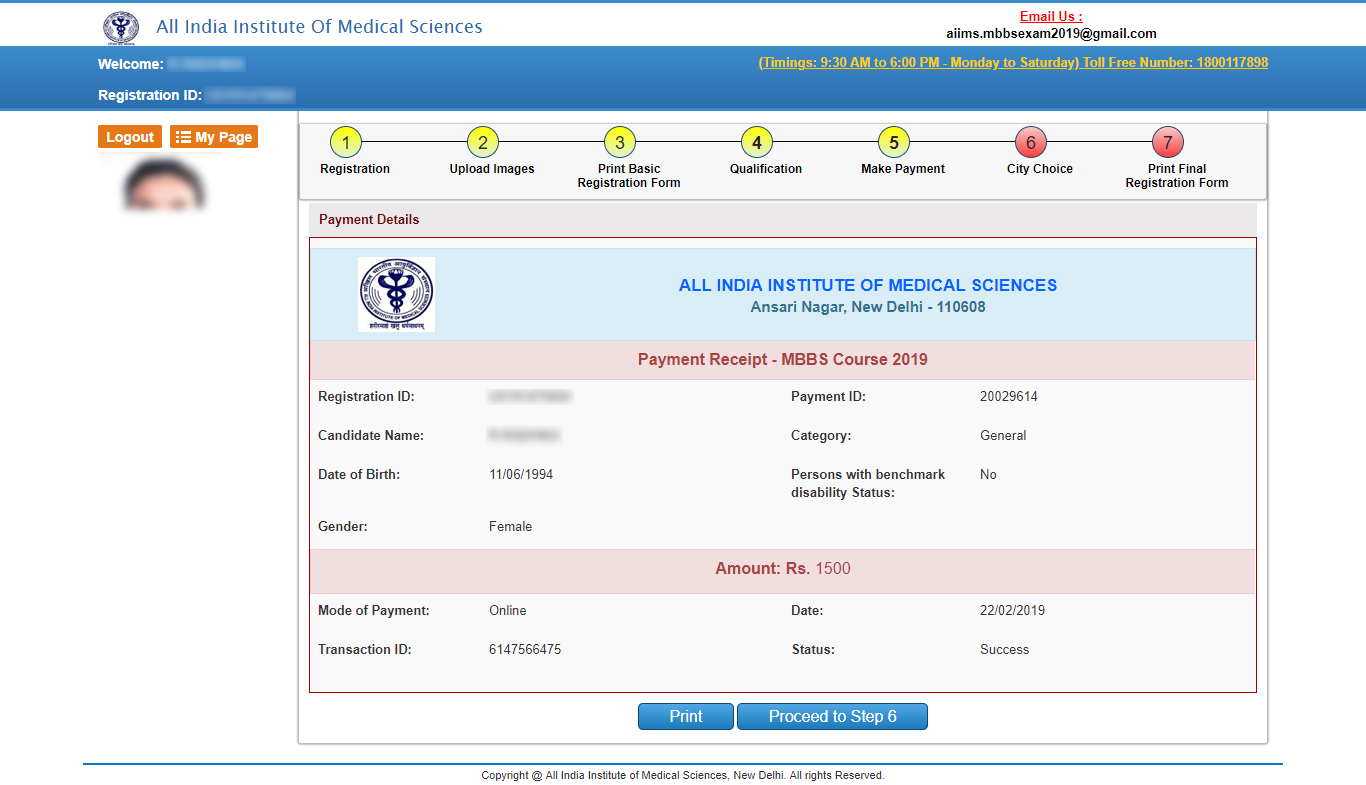
Task: Click the Transaction ID number 6147566475
Action: (525, 650)
